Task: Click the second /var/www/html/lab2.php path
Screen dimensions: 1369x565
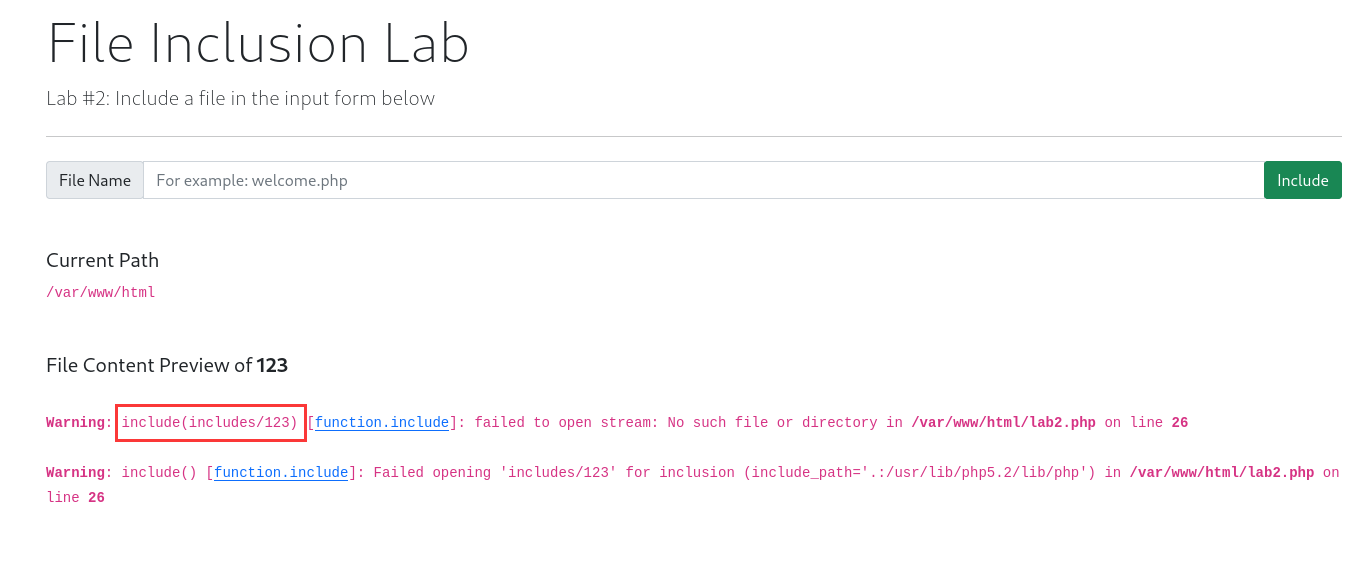Action: pyautogui.click(x=1222, y=473)
